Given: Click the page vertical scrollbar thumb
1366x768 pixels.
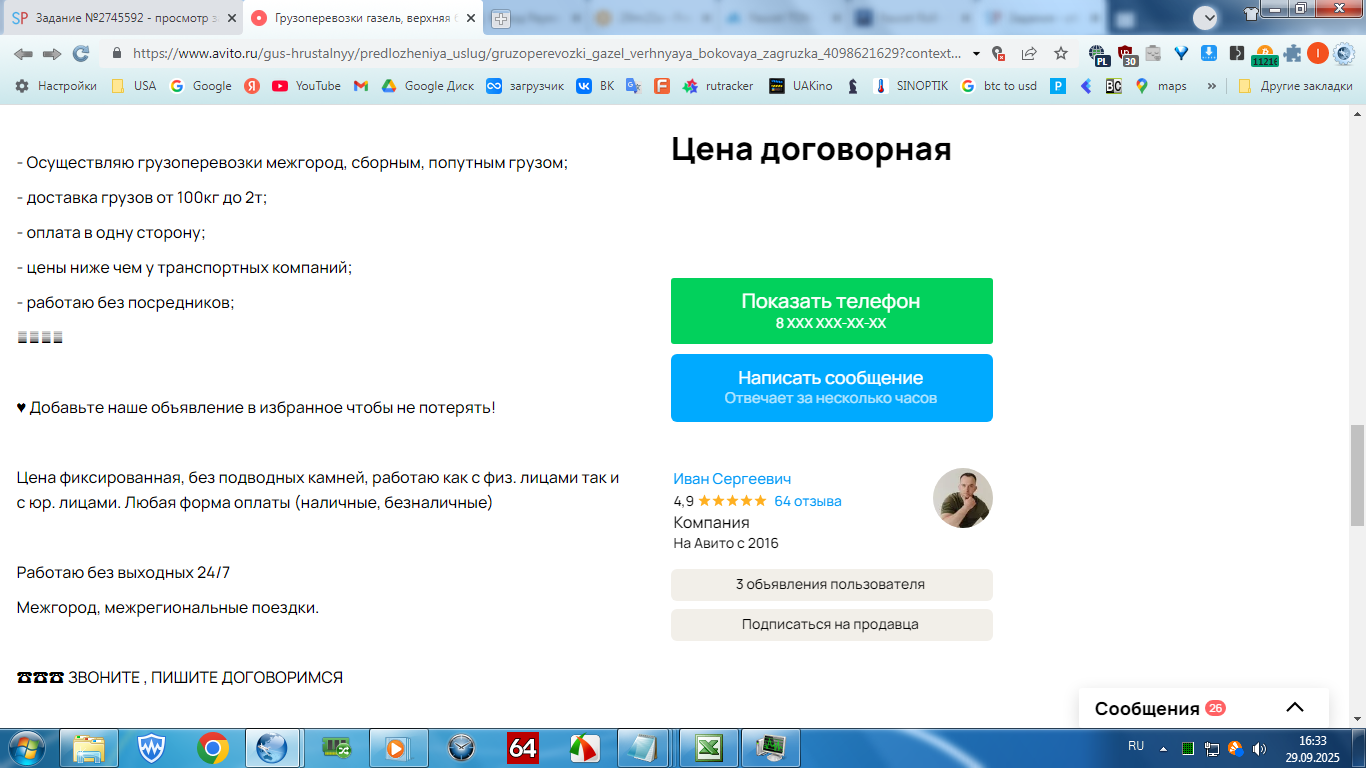Looking at the screenshot, I should pos(1357,475).
